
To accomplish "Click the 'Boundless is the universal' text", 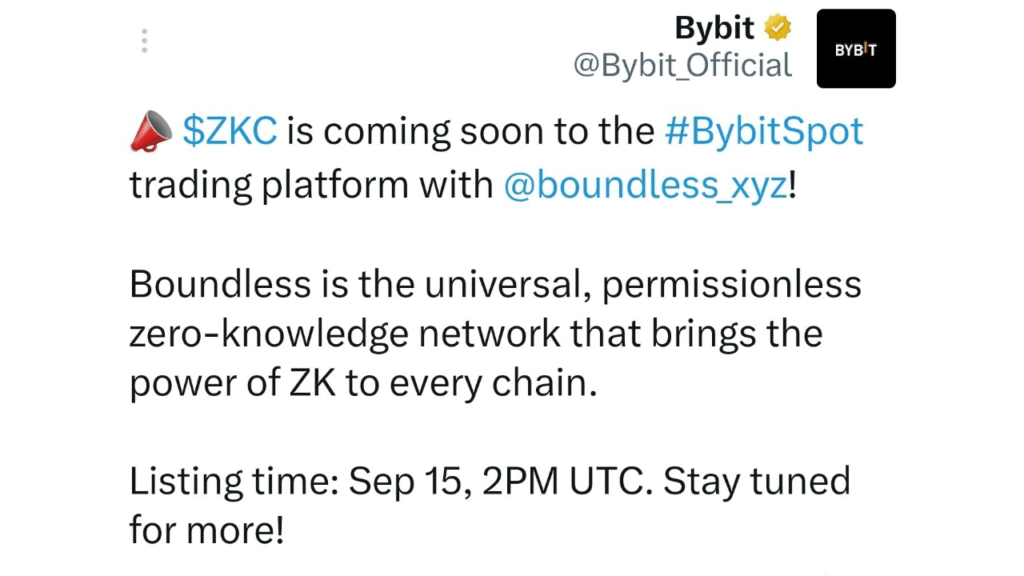I will pyautogui.click(x=360, y=285).
